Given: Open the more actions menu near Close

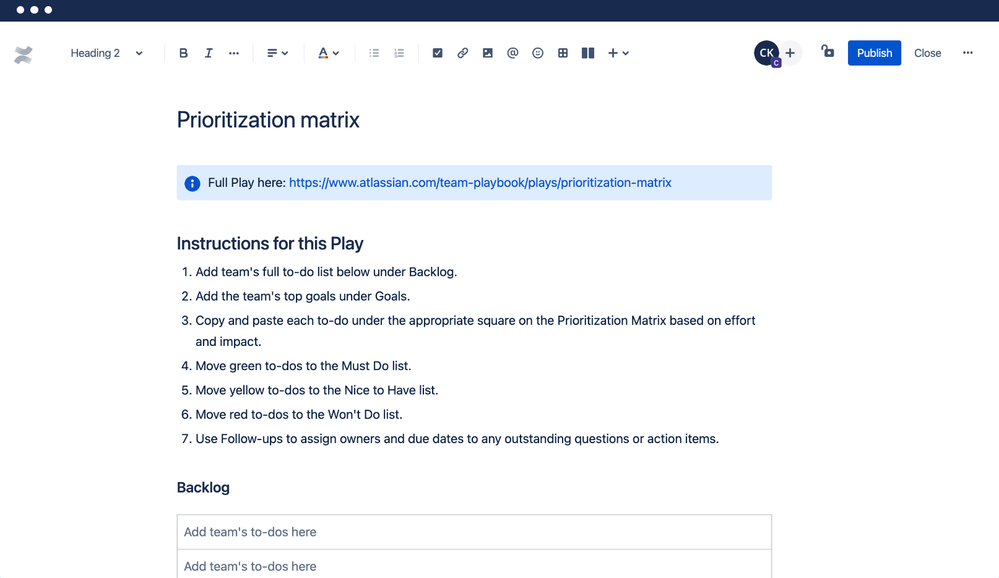Looking at the screenshot, I should coord(966,52).
